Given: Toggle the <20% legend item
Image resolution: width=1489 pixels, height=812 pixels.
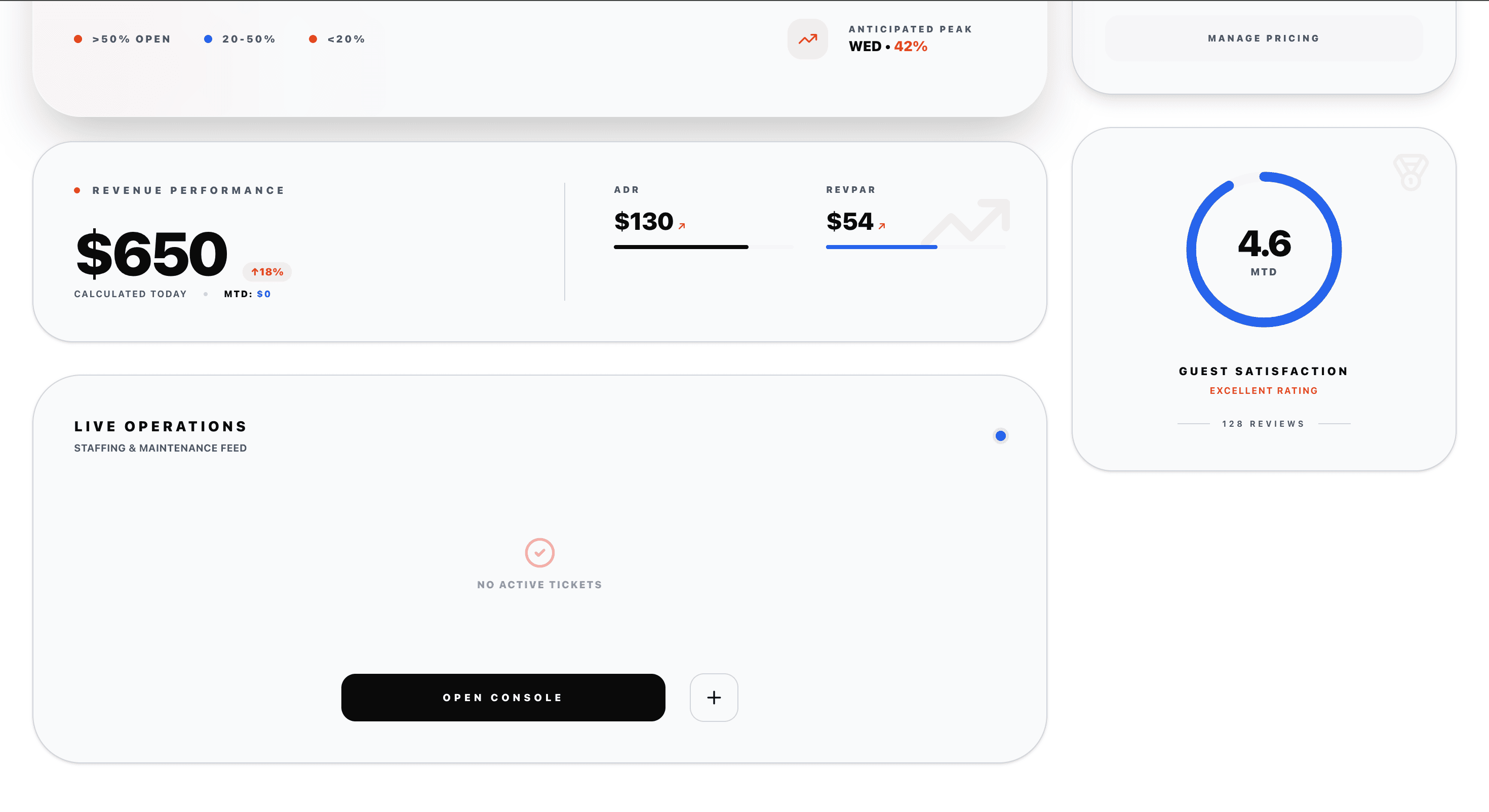Looking at the screenshot, I should [x=338, y=39].
